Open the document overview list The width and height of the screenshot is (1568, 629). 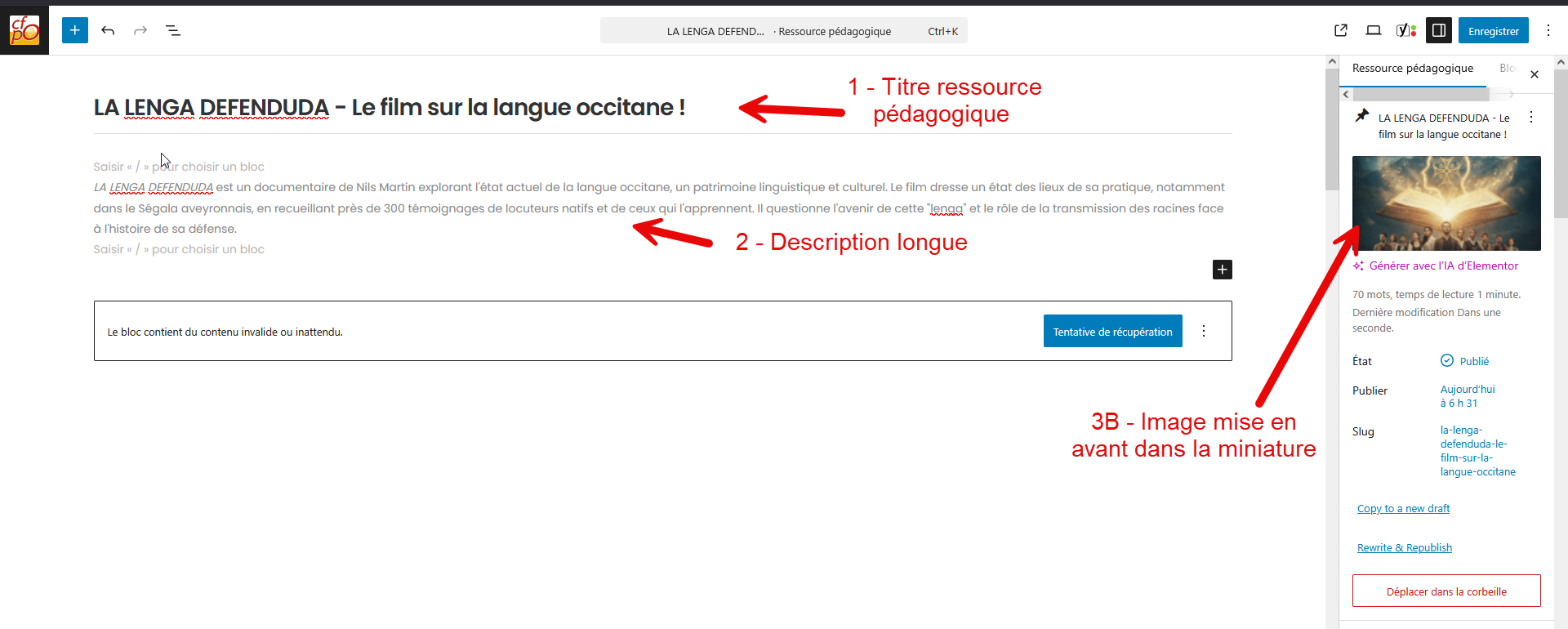(173, 30)
